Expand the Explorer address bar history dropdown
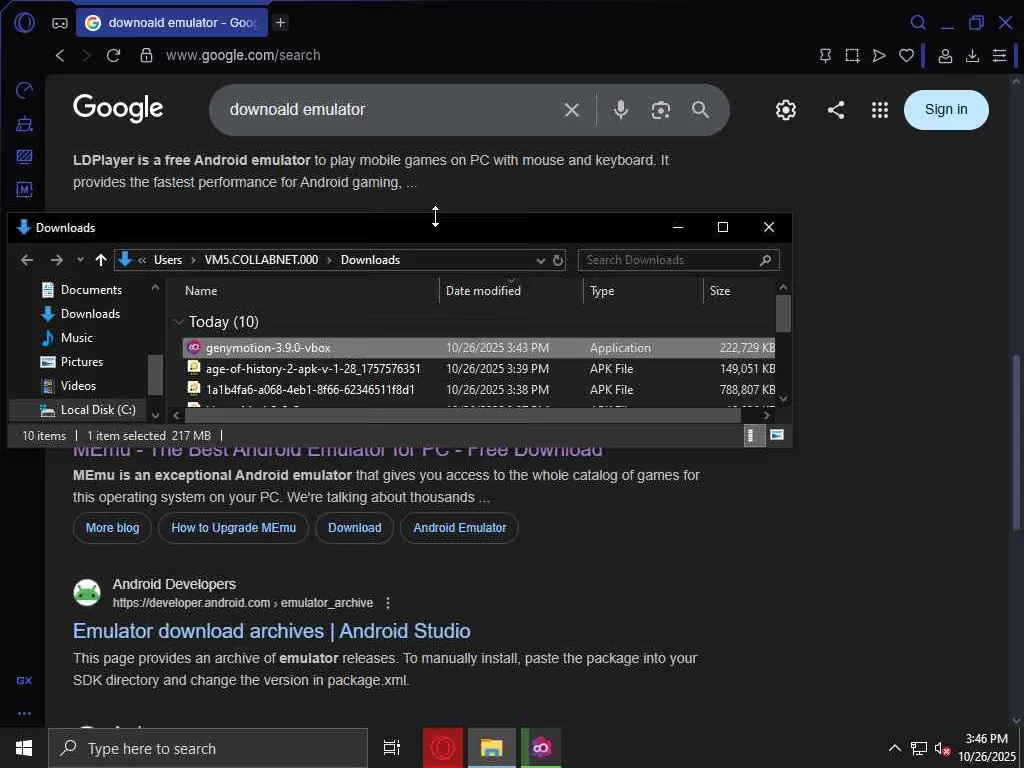1024x768 pixels. point(541,261)
